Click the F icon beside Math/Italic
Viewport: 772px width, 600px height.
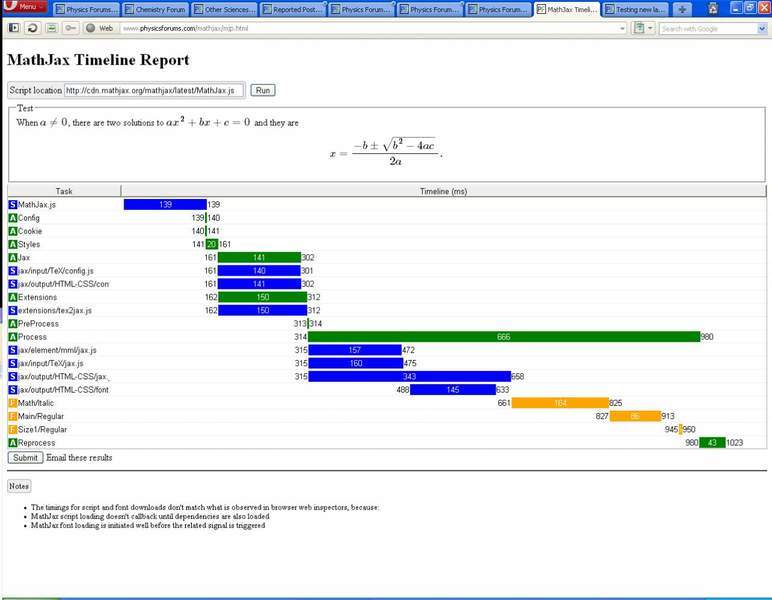[x=13, y=404]
